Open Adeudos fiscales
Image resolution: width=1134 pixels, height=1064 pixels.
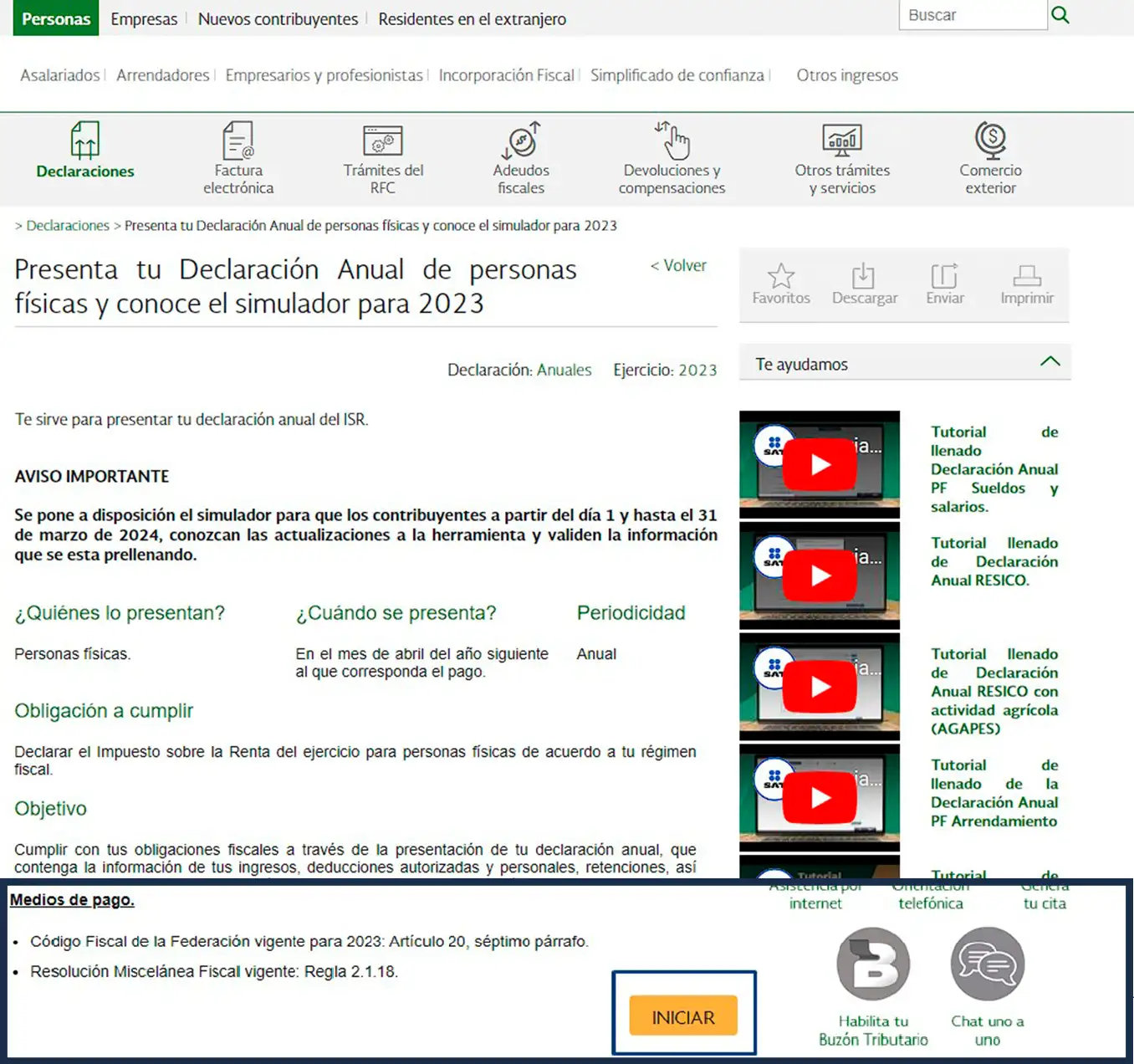click(521, 157)
